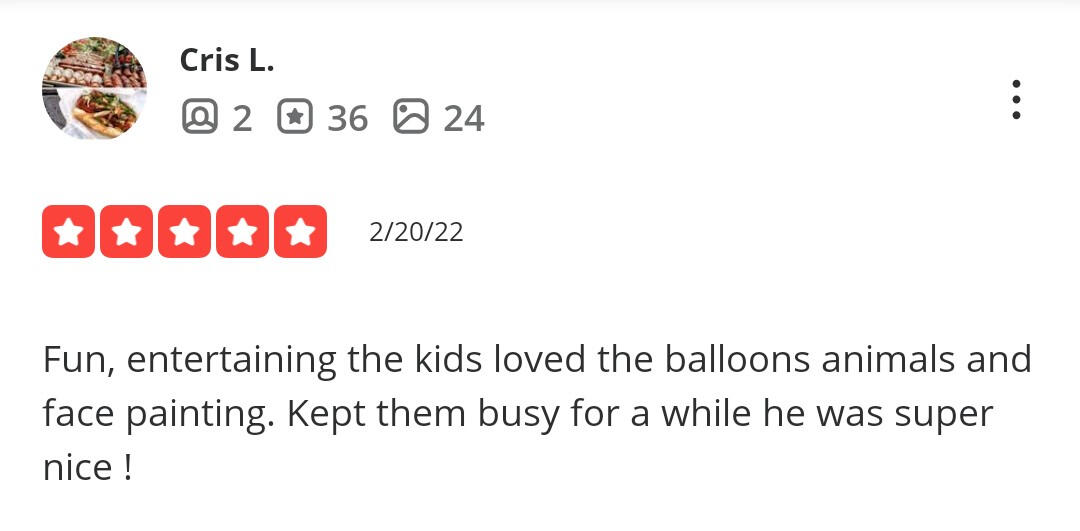Open Cris L.'s profile photo
The width and height of the screenshot is (1080, 531).
tap(94, 88)
